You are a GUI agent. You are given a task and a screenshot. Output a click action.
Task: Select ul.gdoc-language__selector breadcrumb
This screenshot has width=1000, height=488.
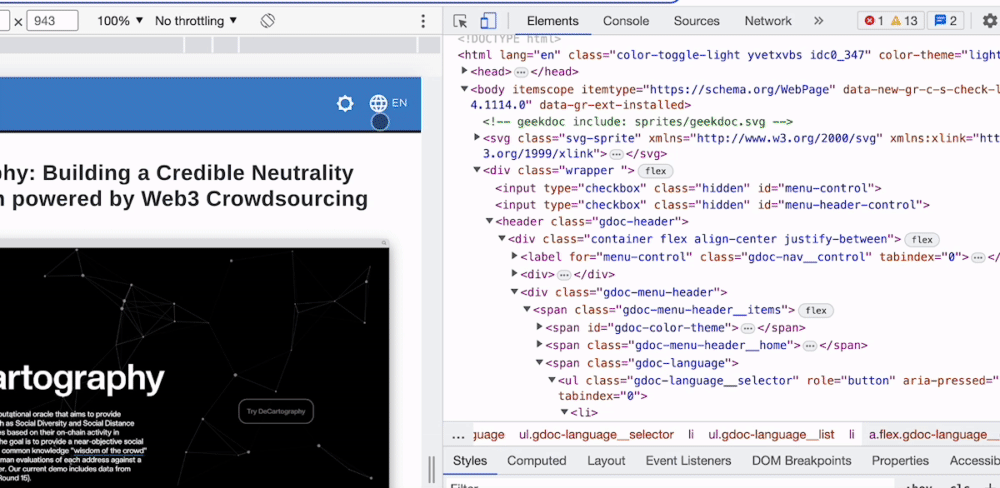[596, 435]
